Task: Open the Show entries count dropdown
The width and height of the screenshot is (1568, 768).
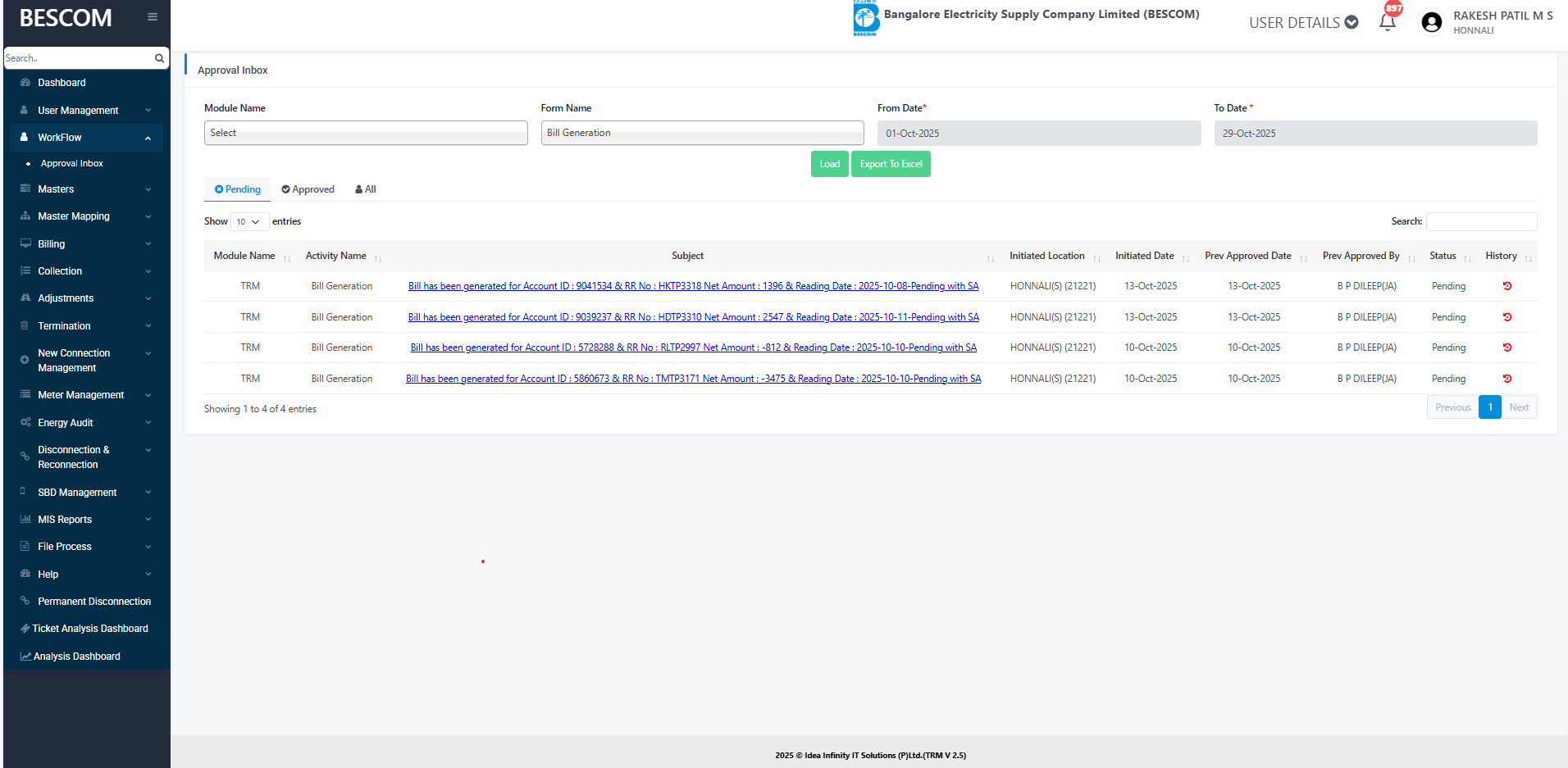Action: pos(248,222)
